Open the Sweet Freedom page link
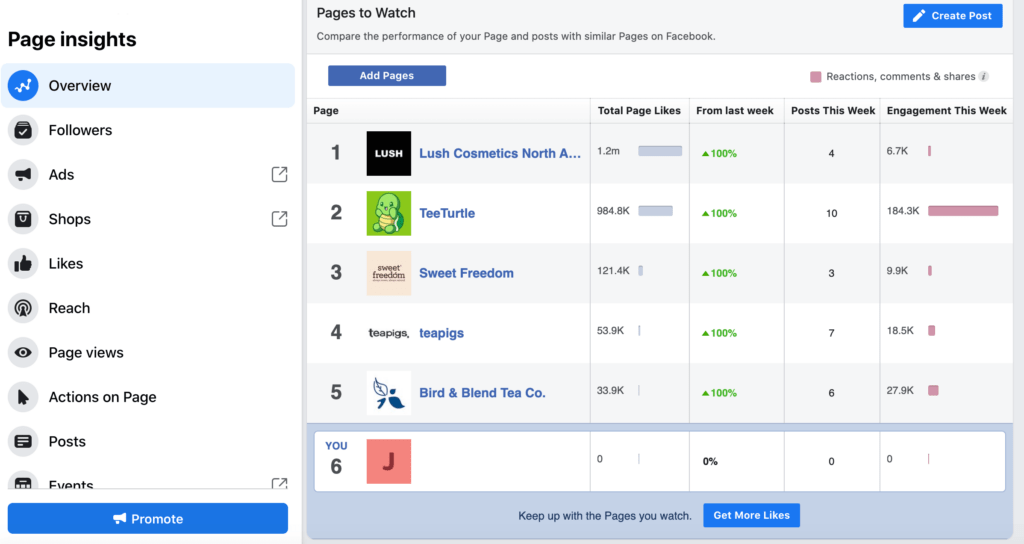This screenshot has width=1024, height=544. (x=466, y=273)
